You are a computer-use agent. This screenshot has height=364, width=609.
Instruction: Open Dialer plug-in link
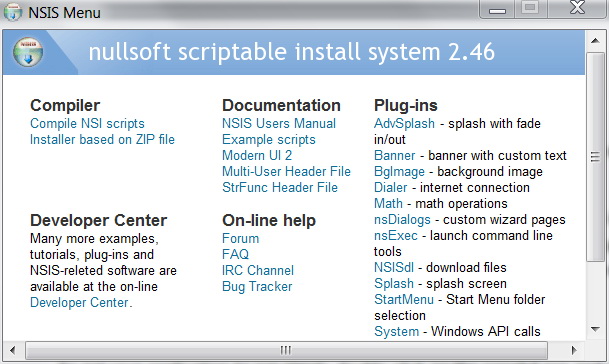tap(391, 187)
